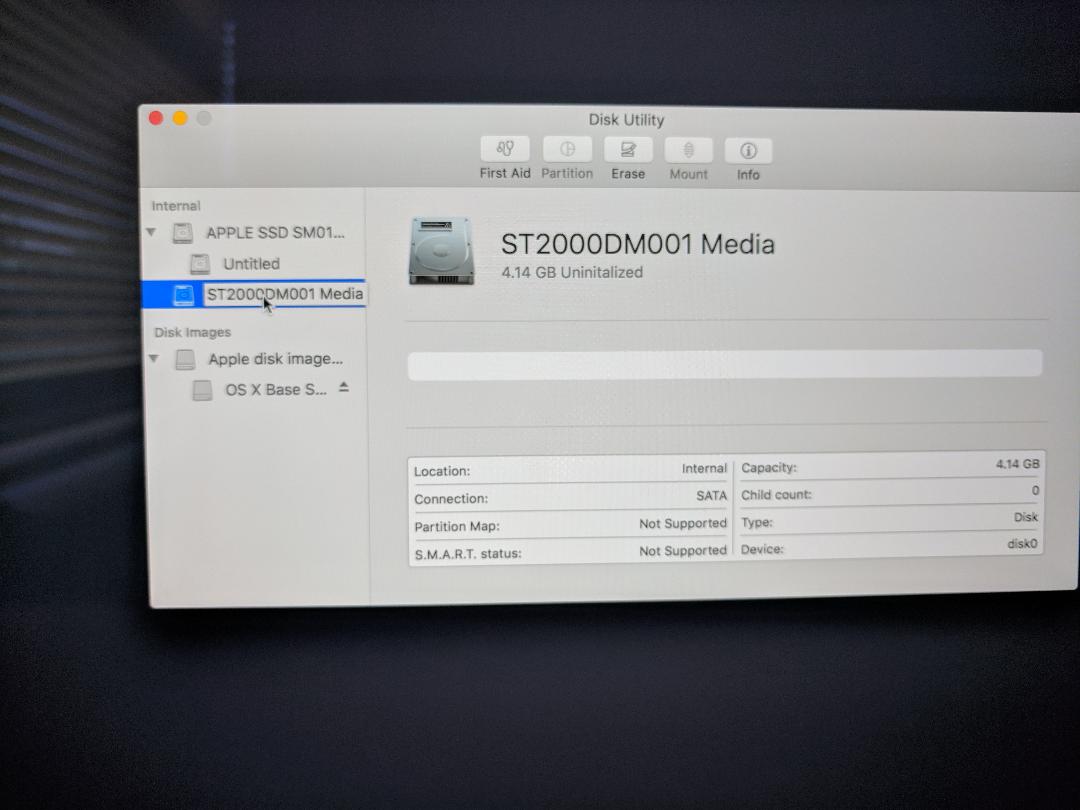Screen dimensions: 1080x810
Task: Select the Untitled volume row
Action: click(253, 264)
